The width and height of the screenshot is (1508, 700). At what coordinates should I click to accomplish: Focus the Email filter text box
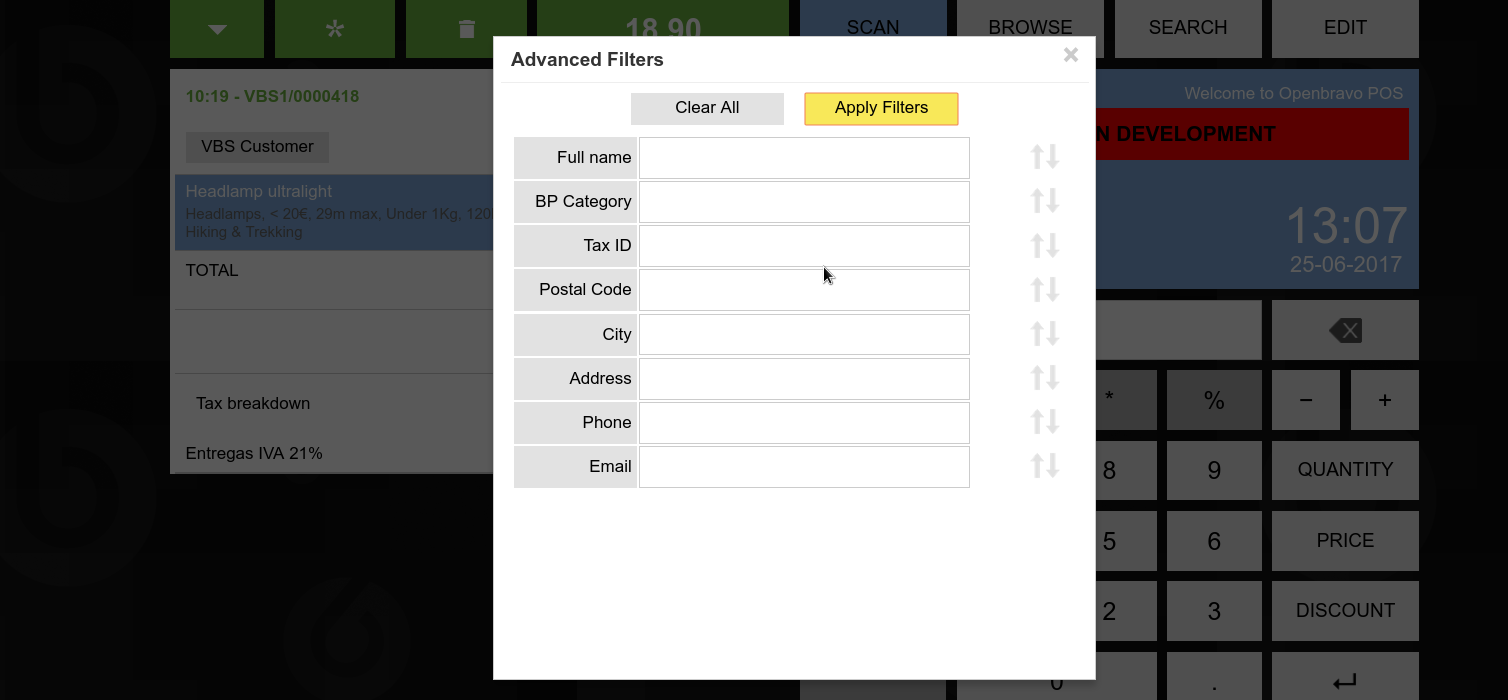pos(804,467)
